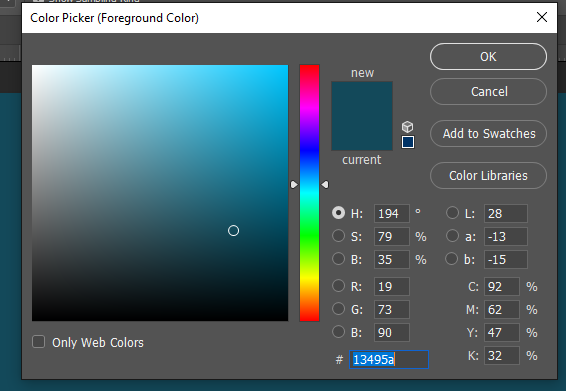
Task: Enable the Only Web Colors checkbox
Action: [x=39, y=342]
